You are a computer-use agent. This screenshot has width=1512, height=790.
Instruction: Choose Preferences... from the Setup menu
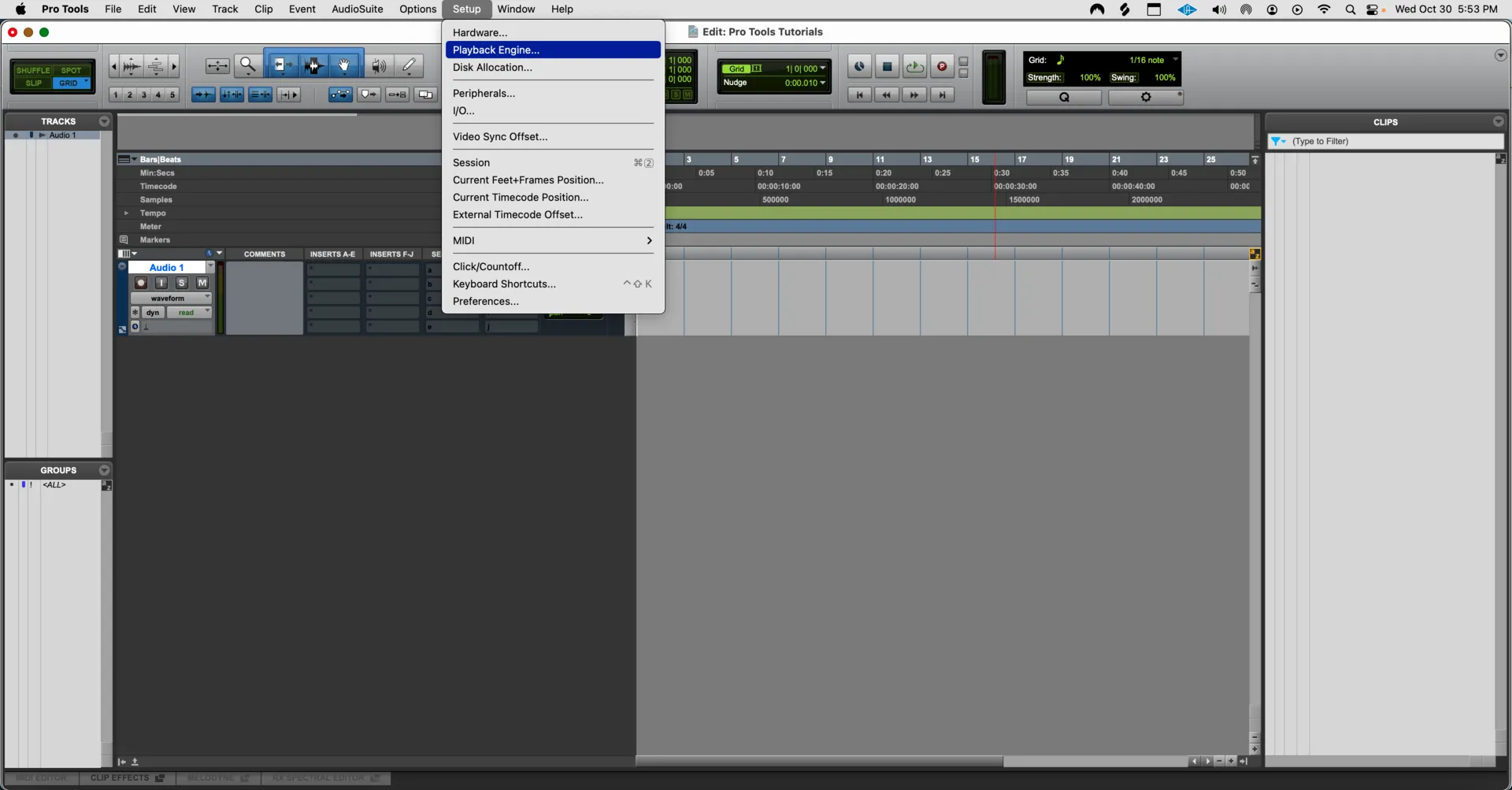[x=485, y=302]
